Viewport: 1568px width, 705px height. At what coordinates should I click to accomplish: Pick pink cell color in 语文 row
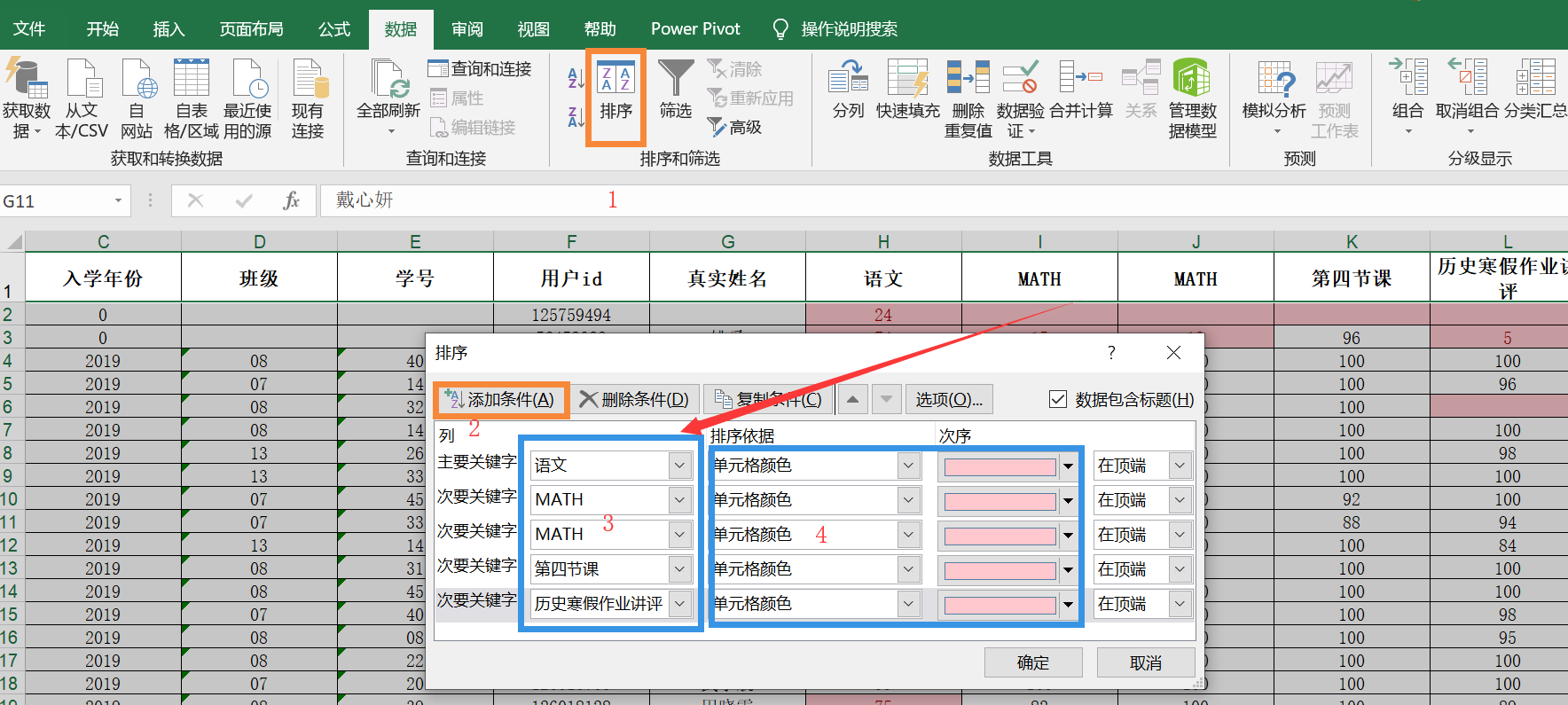point(1007,466)
